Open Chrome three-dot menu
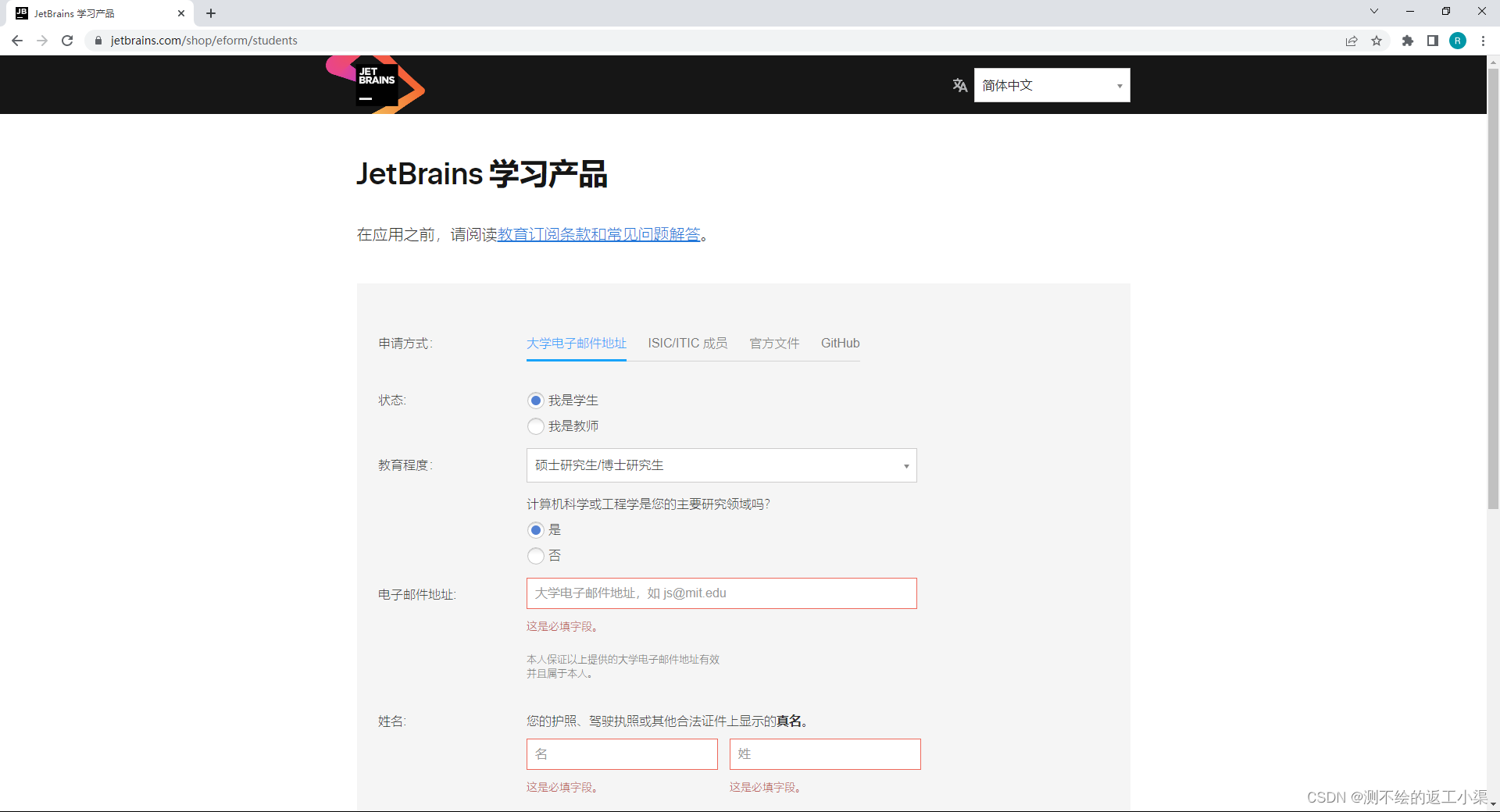Viewport: 1500px width, 812px height. (x=1483, y=41)
